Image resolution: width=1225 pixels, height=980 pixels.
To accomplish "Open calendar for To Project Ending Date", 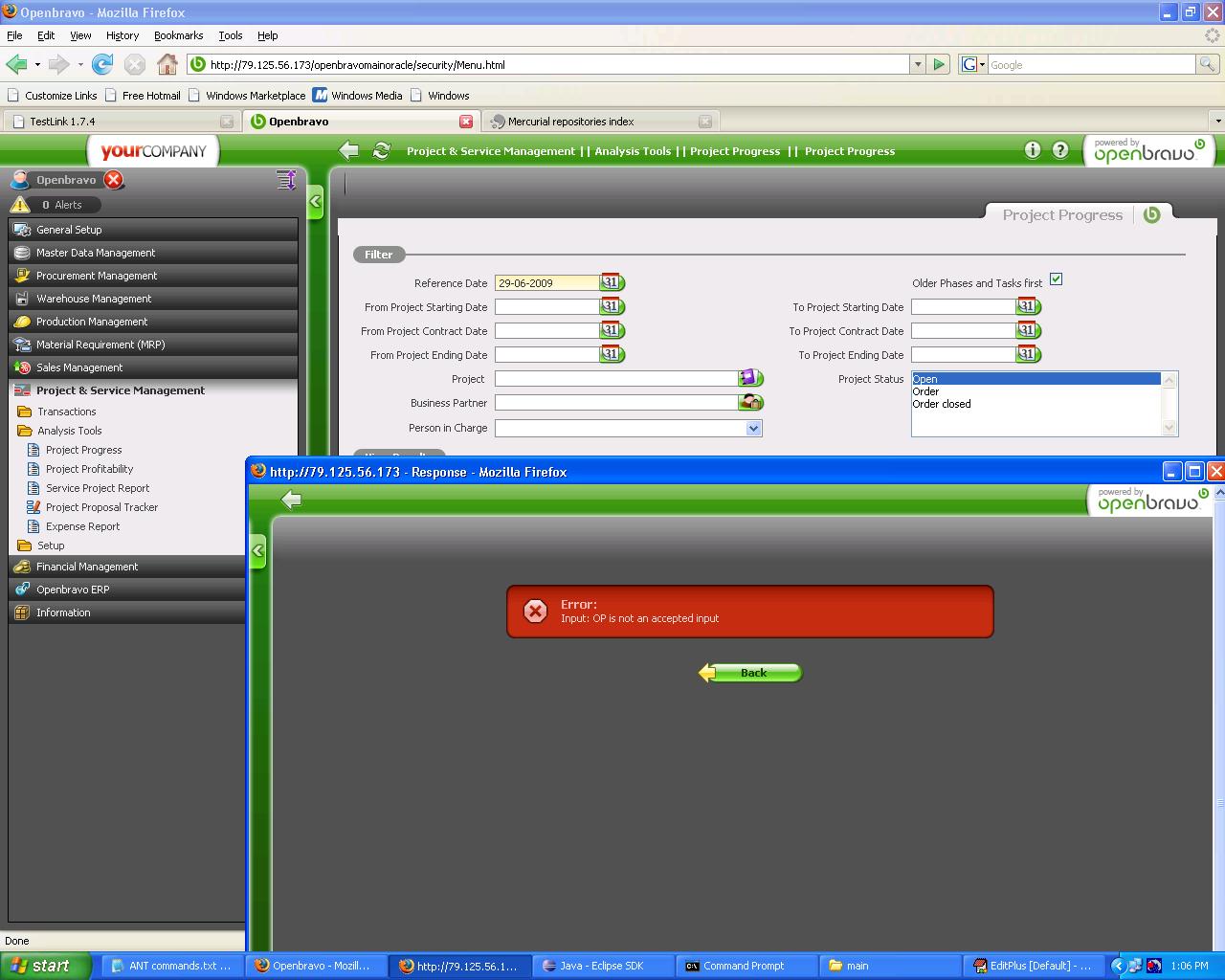I will (x=1028, y=354).
